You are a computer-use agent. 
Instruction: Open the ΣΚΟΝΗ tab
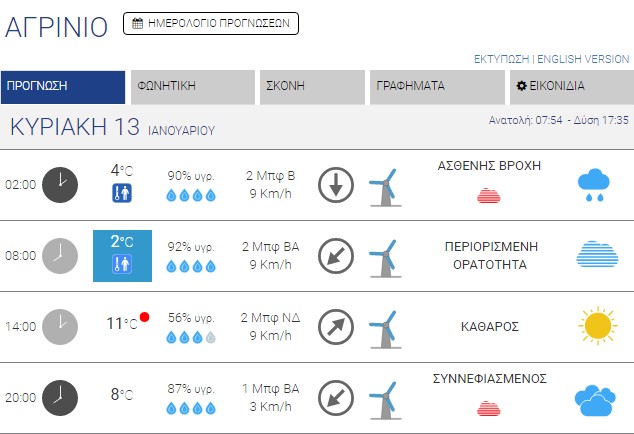point(311,86)
